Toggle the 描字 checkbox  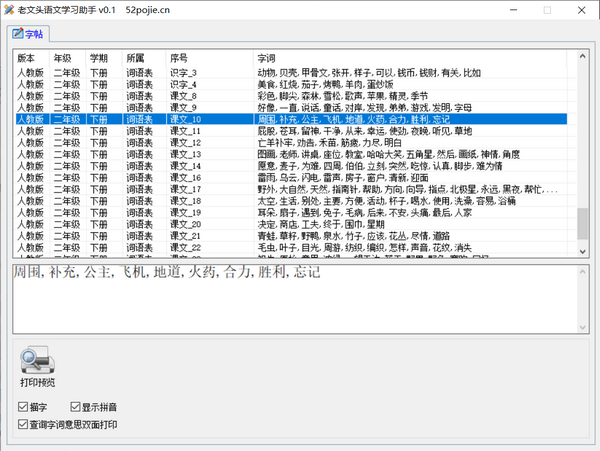[x=23, y=408]
